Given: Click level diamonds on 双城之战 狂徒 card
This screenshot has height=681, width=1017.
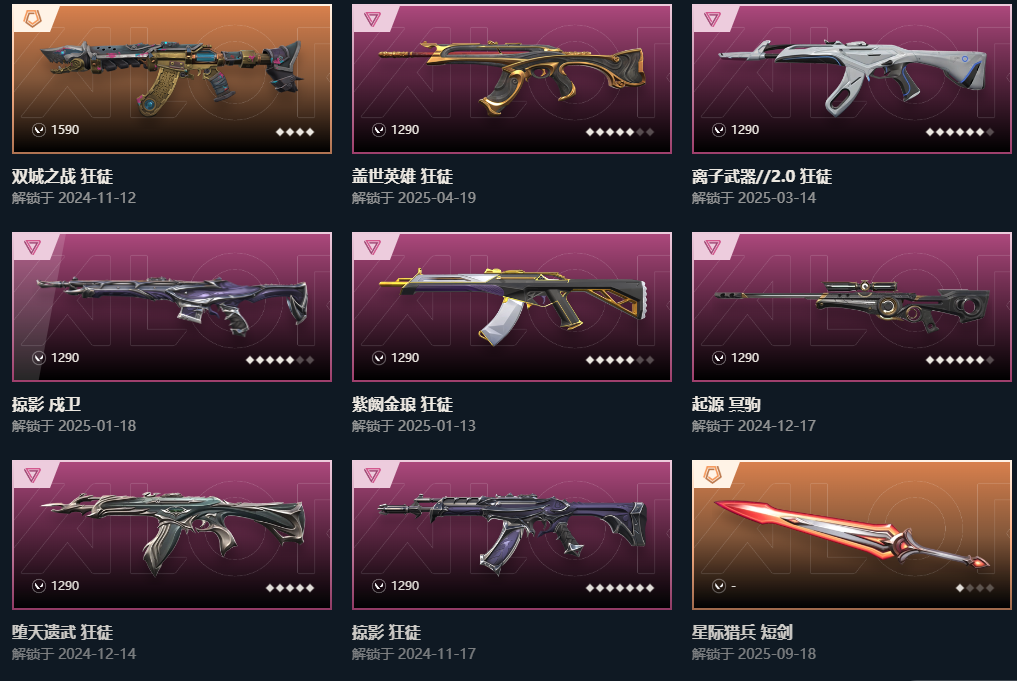Looking at the screenshot, I should (x=295, y=132).
